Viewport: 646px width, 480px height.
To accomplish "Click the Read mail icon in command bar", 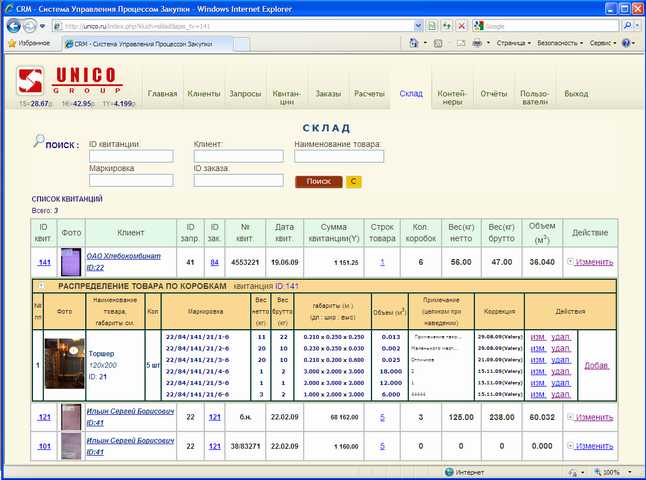I will coord(461,43).
